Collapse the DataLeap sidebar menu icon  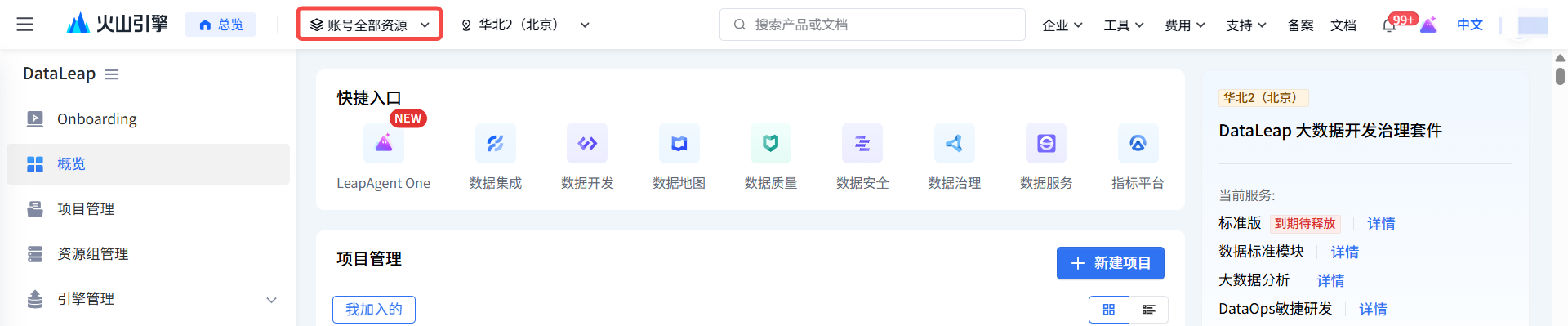click(x=112, y=74)
